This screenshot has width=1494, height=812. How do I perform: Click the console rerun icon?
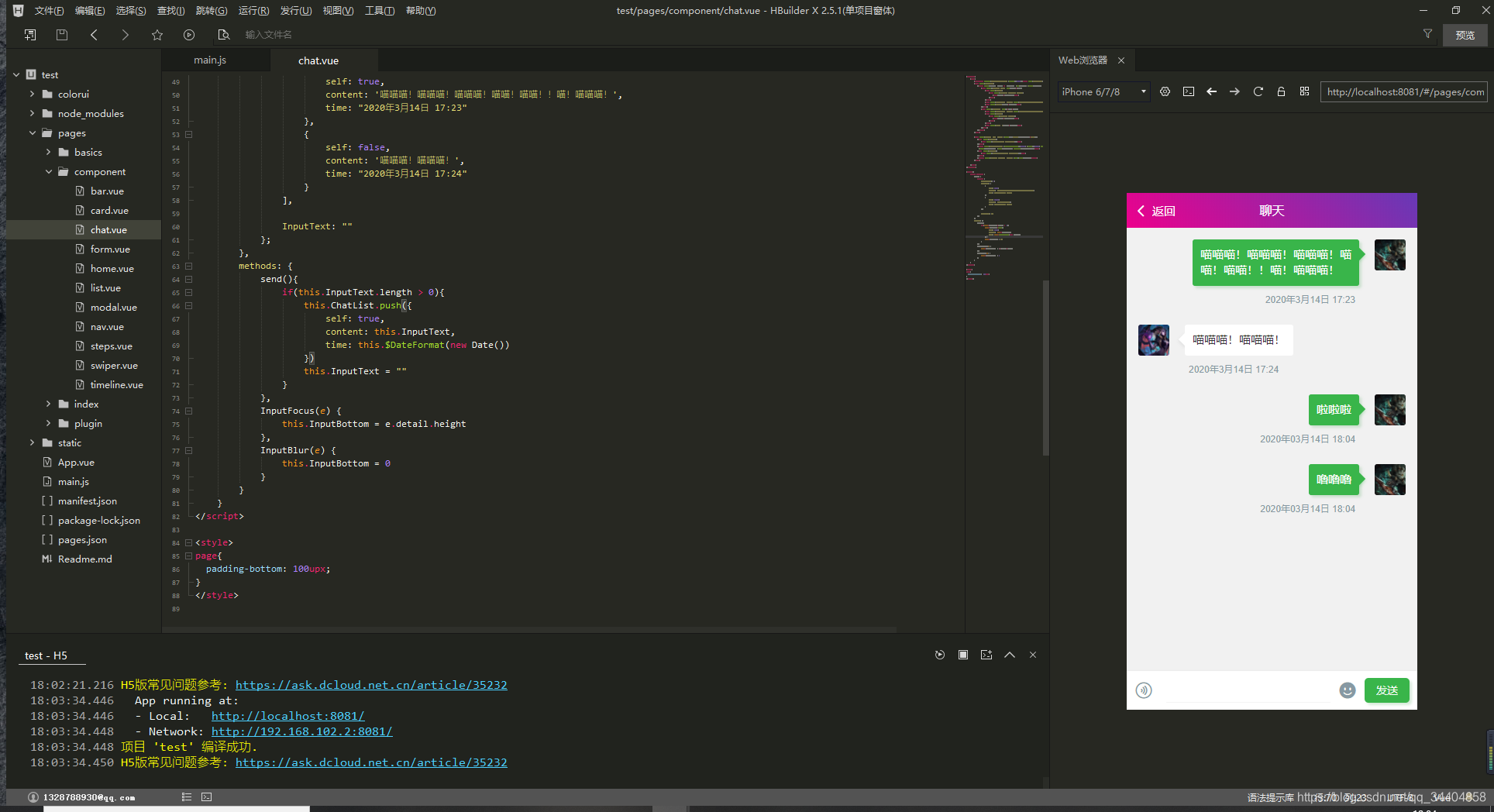(940, 655)
